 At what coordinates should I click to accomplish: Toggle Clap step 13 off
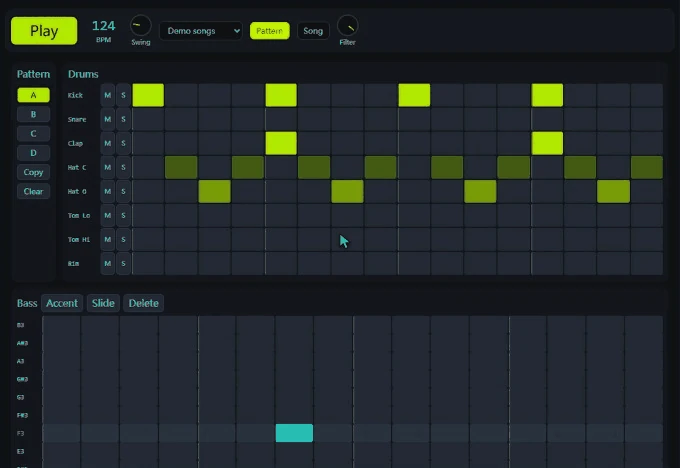[x=547, y=143]
